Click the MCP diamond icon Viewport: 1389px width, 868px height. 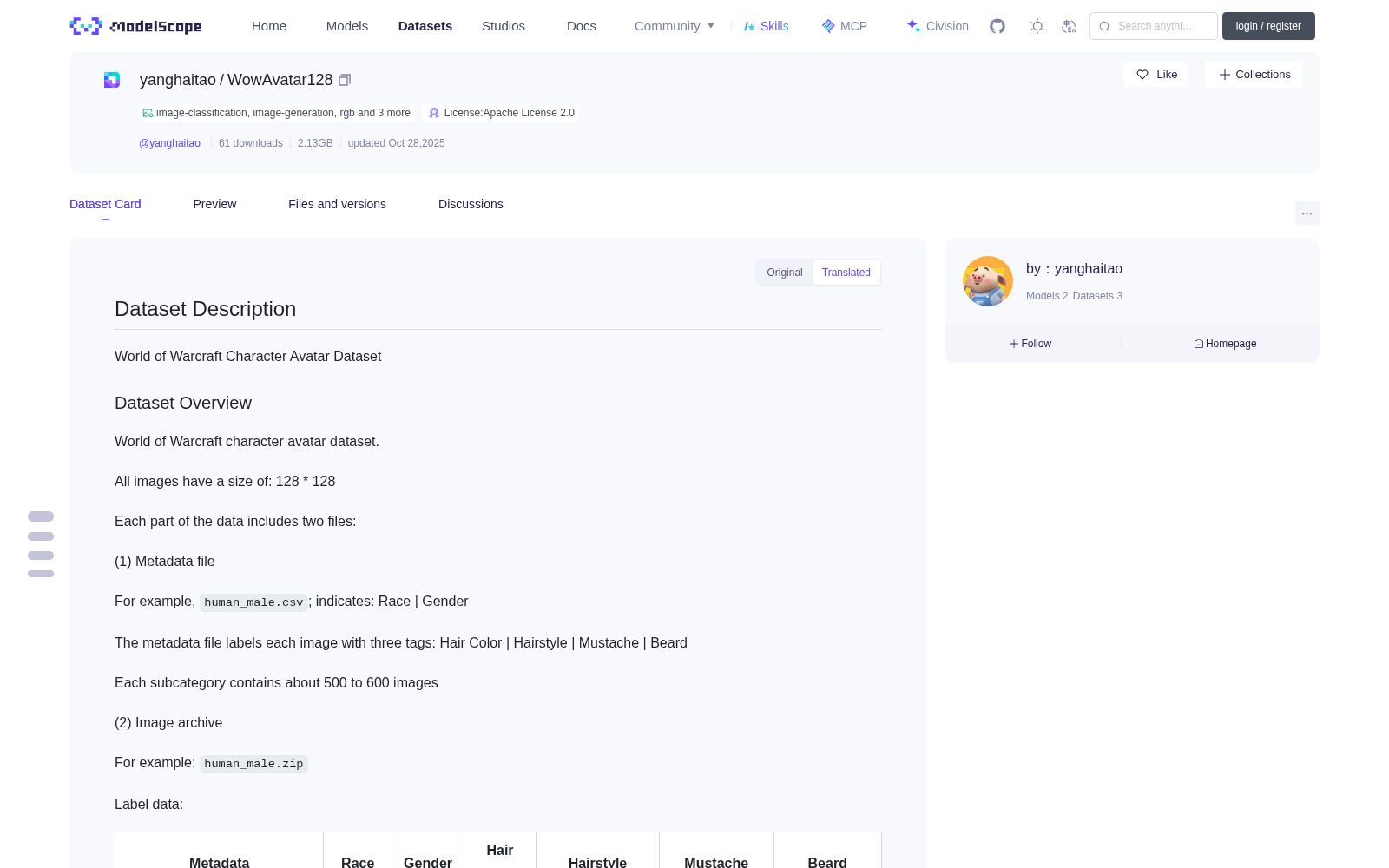point(828,26)
